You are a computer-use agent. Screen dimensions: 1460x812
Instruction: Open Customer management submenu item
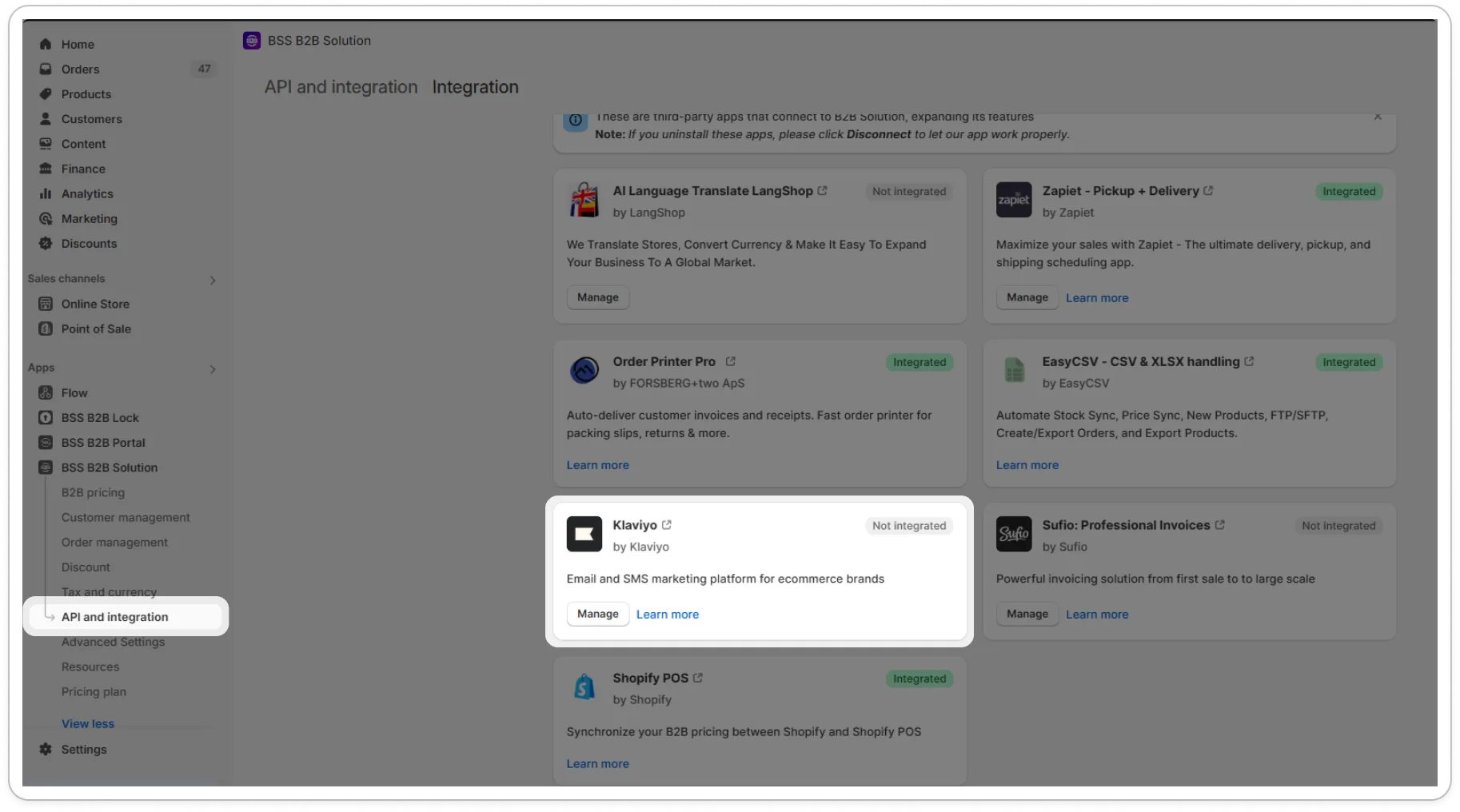tap(126, 517)
